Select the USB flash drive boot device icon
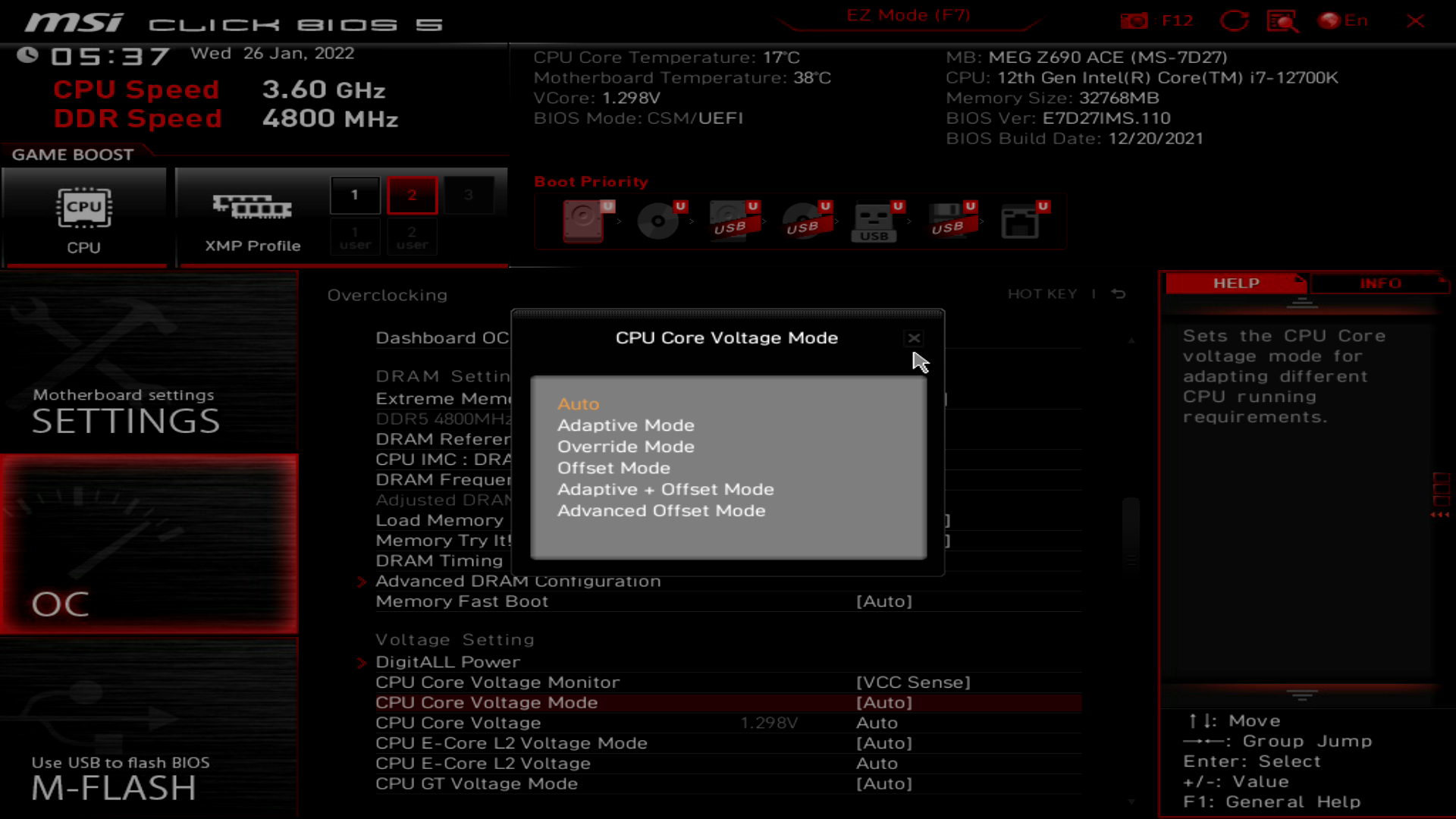 point(874,222)
